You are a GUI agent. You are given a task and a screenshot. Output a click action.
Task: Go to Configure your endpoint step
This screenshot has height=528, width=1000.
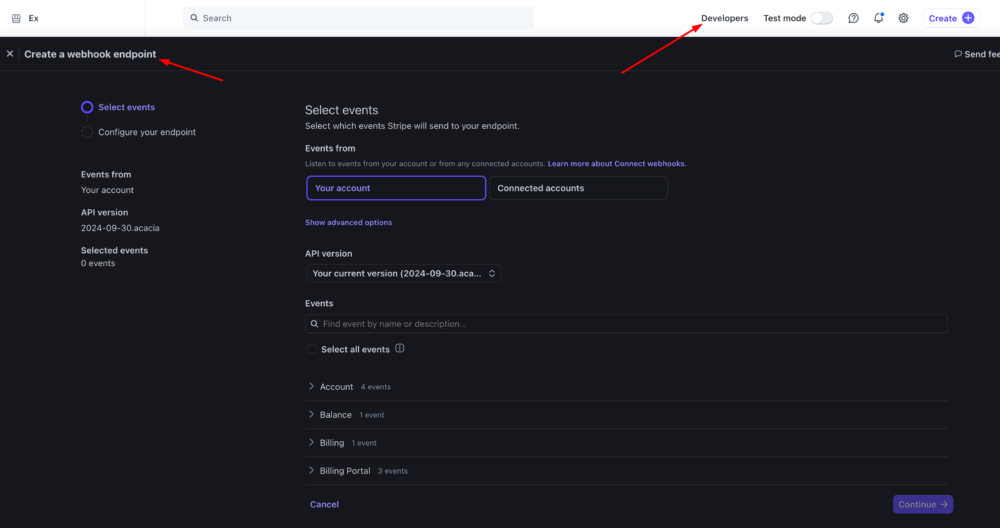[x=146, y=132]
